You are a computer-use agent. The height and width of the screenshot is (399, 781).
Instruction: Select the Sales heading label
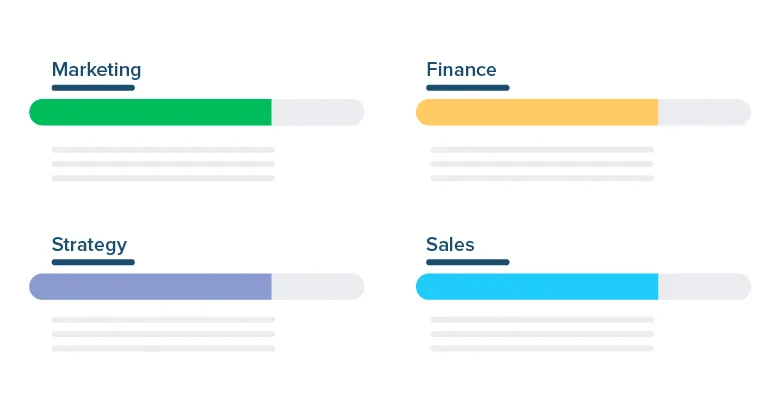[450, 244]
